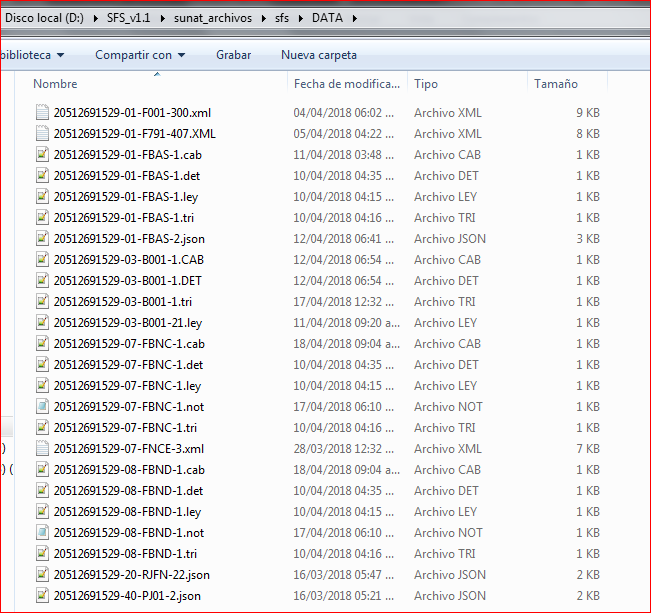Click the file icon of 20512691529-03-B001-1.tri

pos(42,302)
